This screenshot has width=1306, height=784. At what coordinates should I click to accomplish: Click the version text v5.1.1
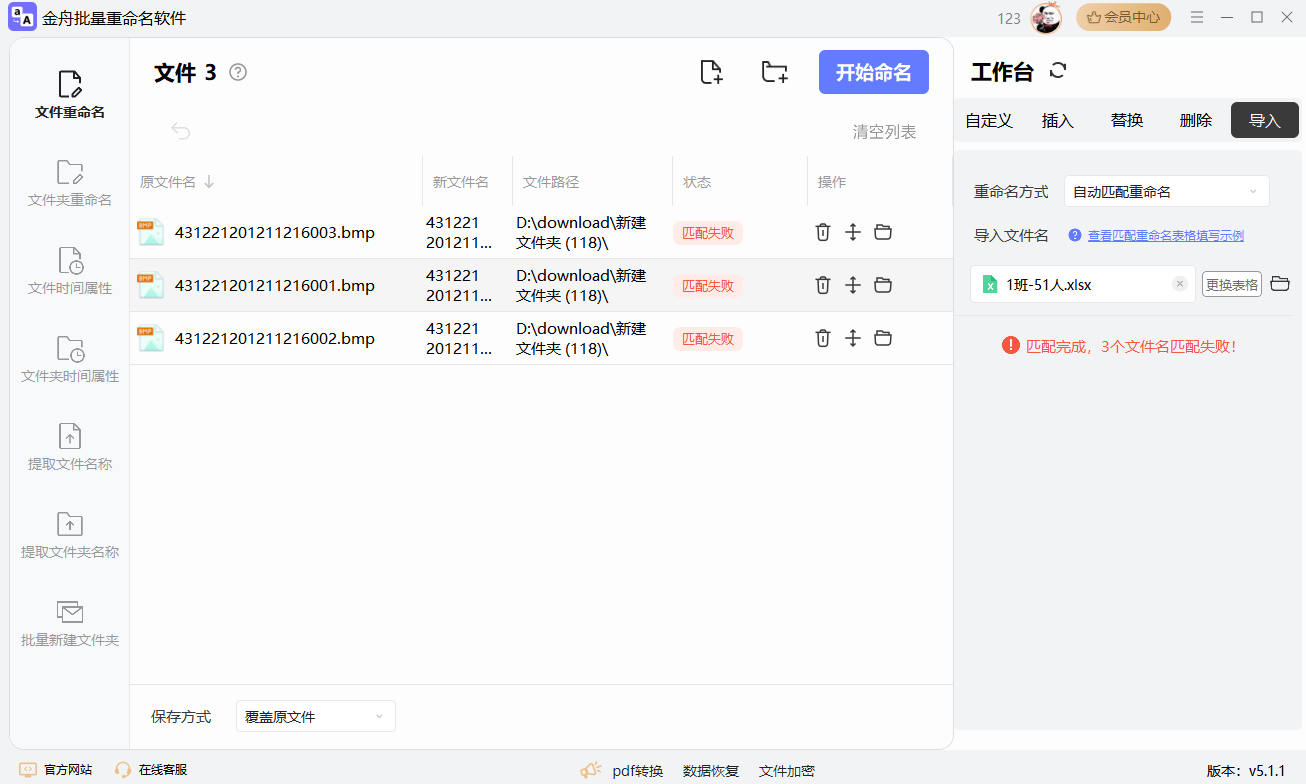(1266, 771)
